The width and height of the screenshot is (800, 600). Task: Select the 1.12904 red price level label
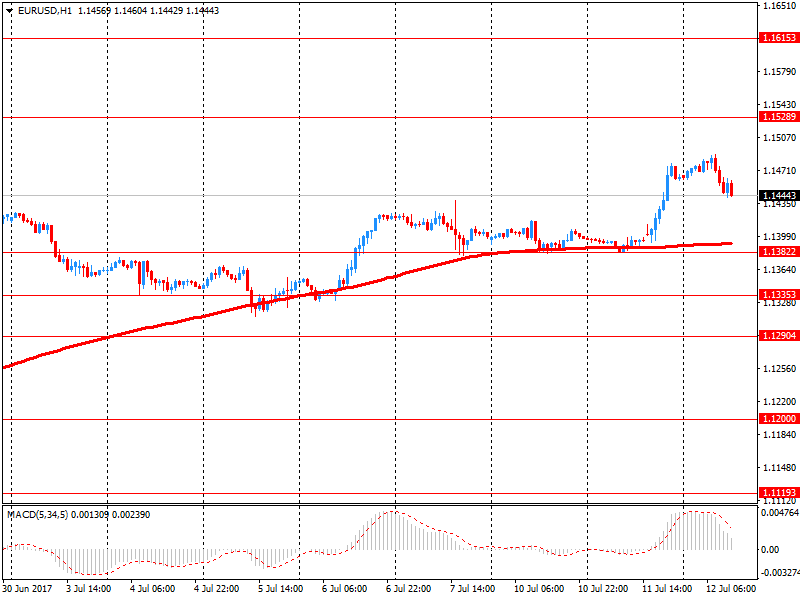pos(779,336)
